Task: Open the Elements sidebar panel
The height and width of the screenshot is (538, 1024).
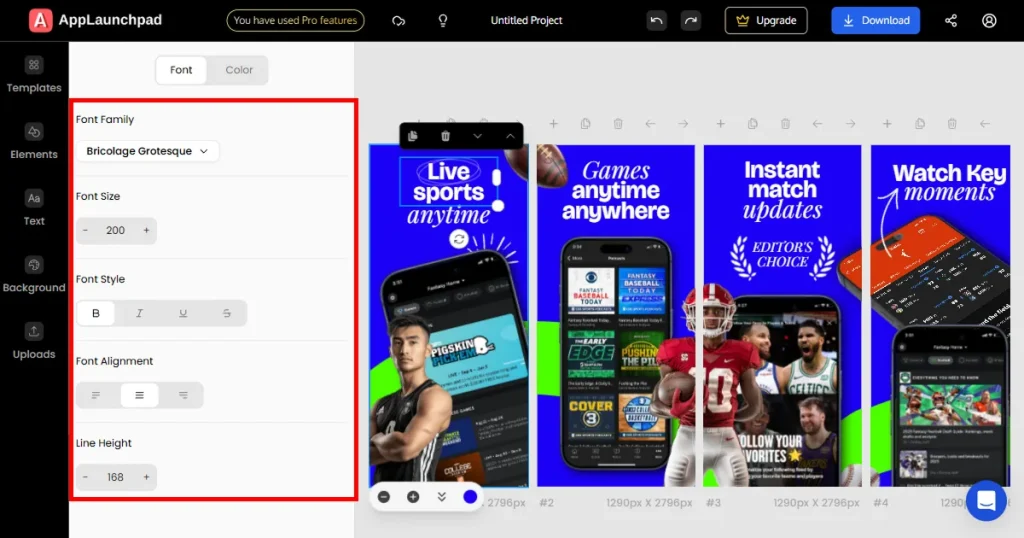Action: (34, 142)
